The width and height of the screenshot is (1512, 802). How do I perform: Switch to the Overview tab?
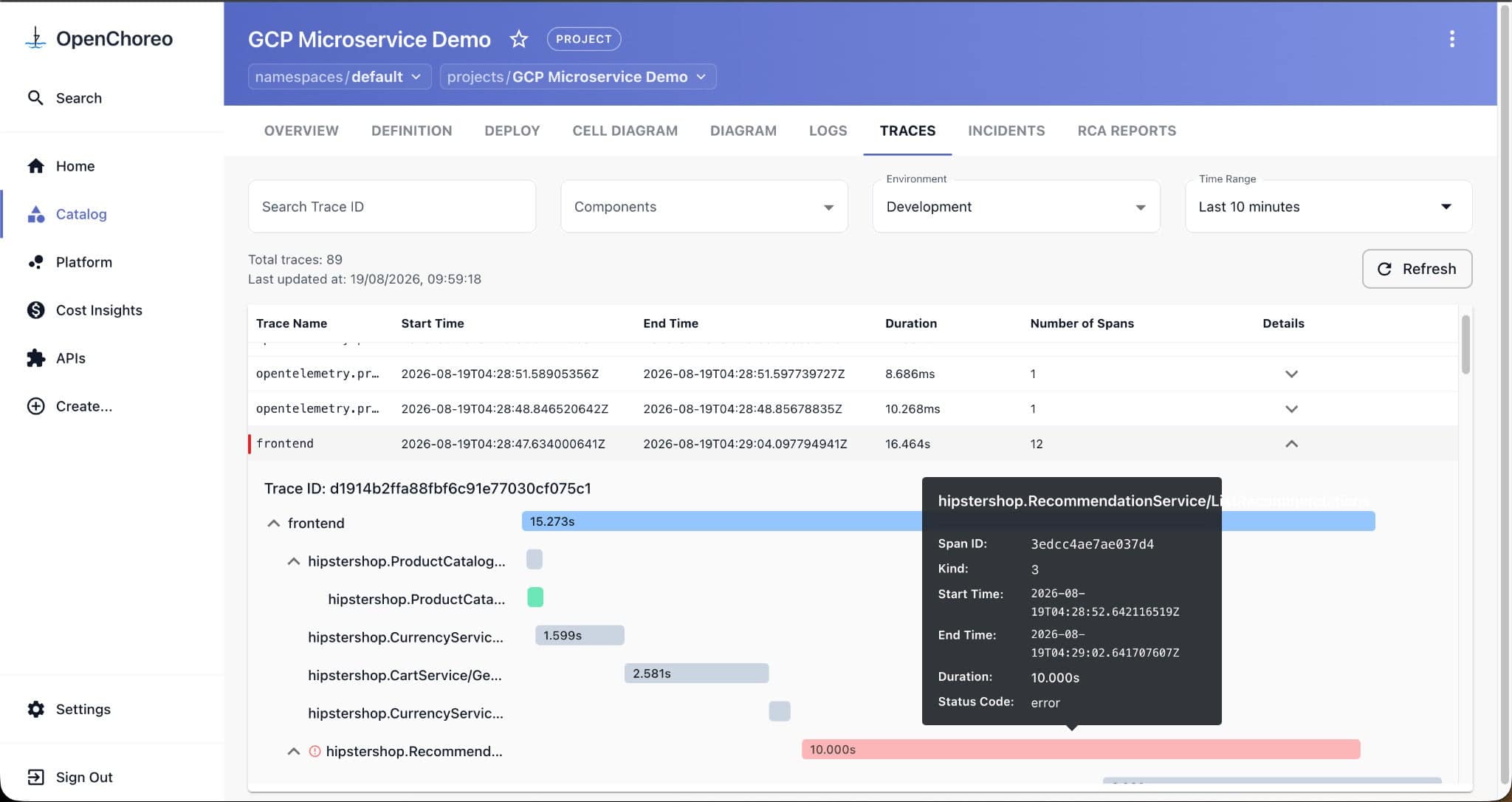(301, 131)
